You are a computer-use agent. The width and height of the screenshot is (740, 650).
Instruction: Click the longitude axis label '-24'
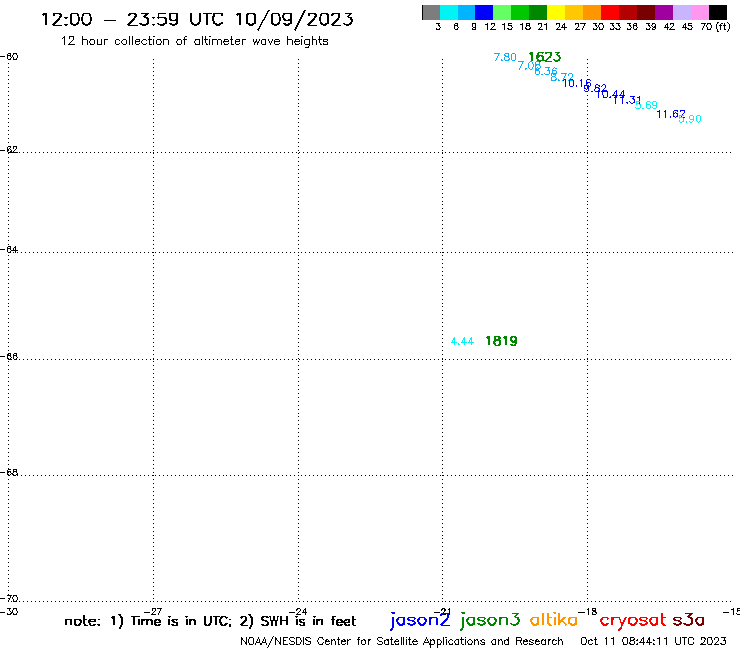pos(298,612)
